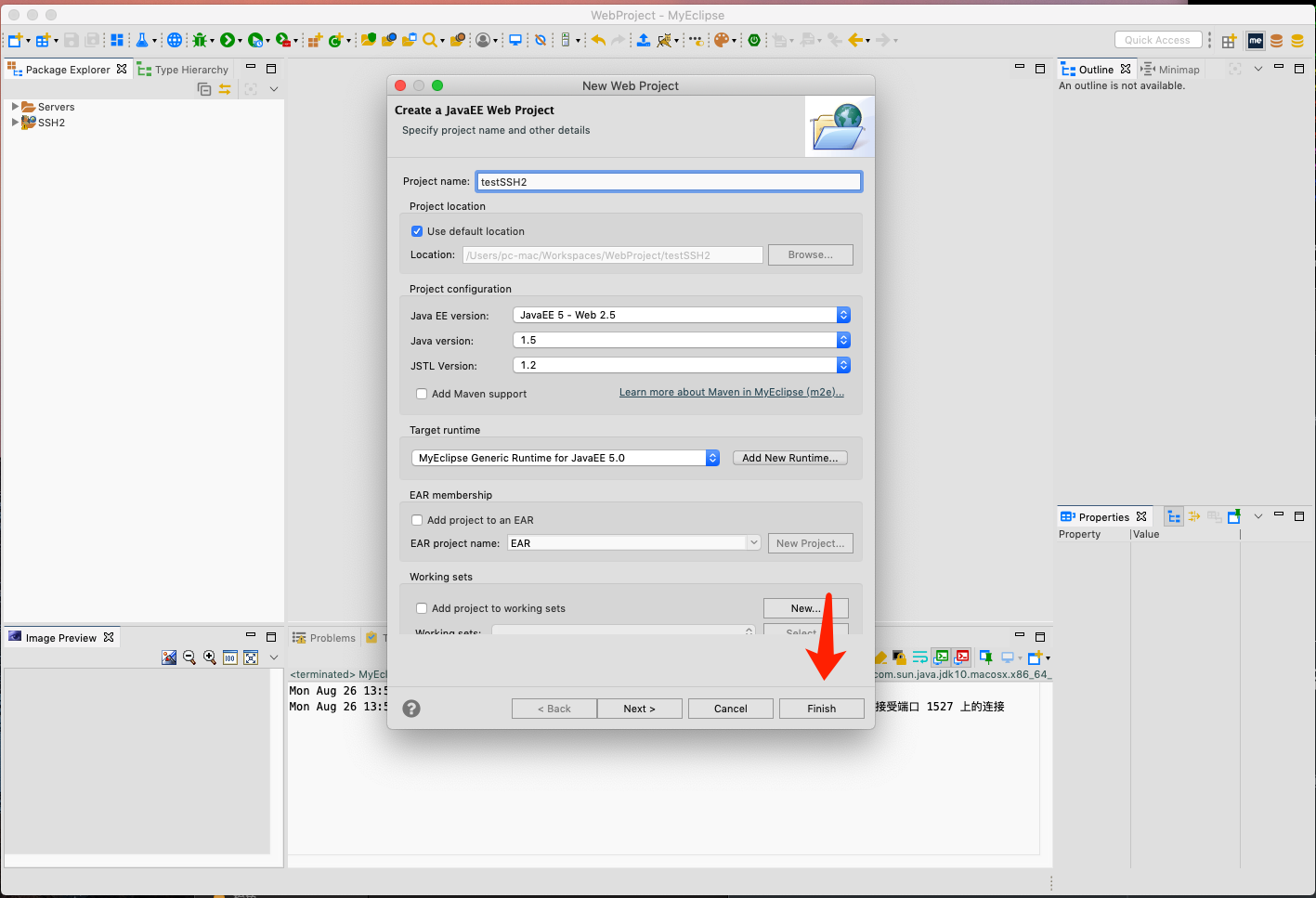Minimize the Package Explorer panel
The image size is (1316, 898).
coord(251,68)
